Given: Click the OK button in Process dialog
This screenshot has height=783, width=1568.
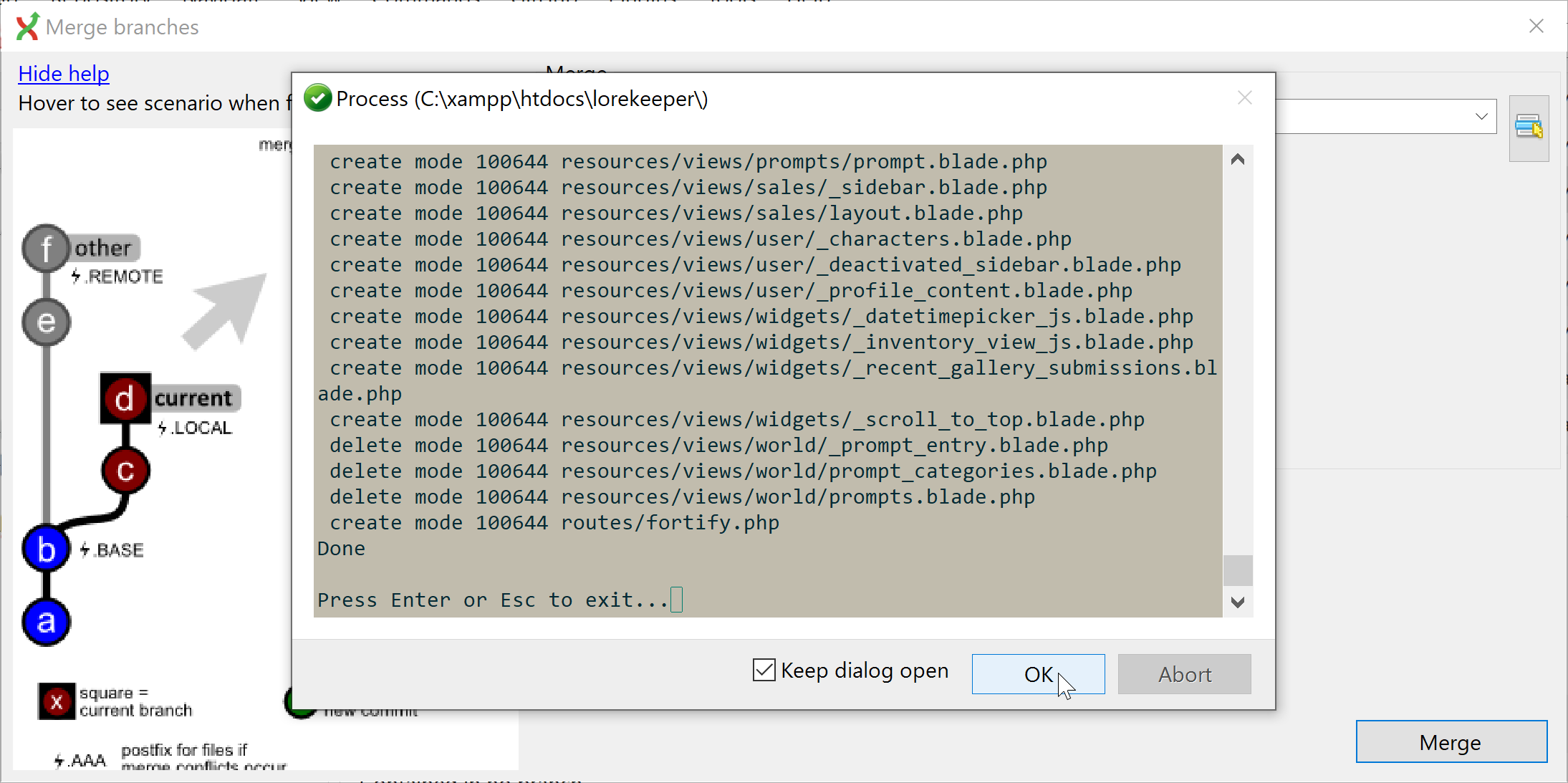Looking at the screenshot, I should pyautogui.click(x=1037, y=673).
